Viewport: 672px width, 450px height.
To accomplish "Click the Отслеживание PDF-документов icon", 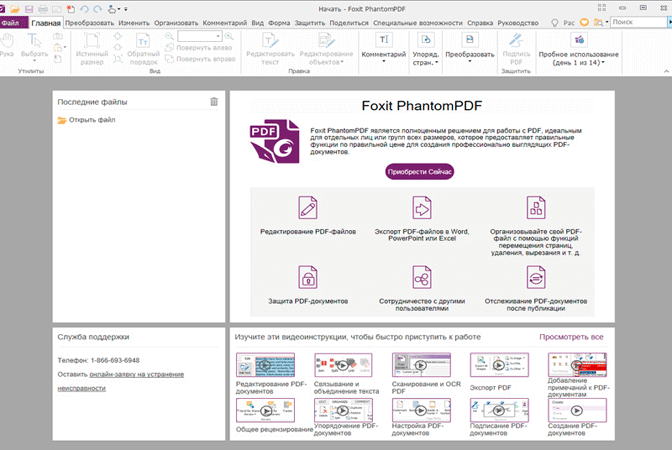I will (536, 277).
